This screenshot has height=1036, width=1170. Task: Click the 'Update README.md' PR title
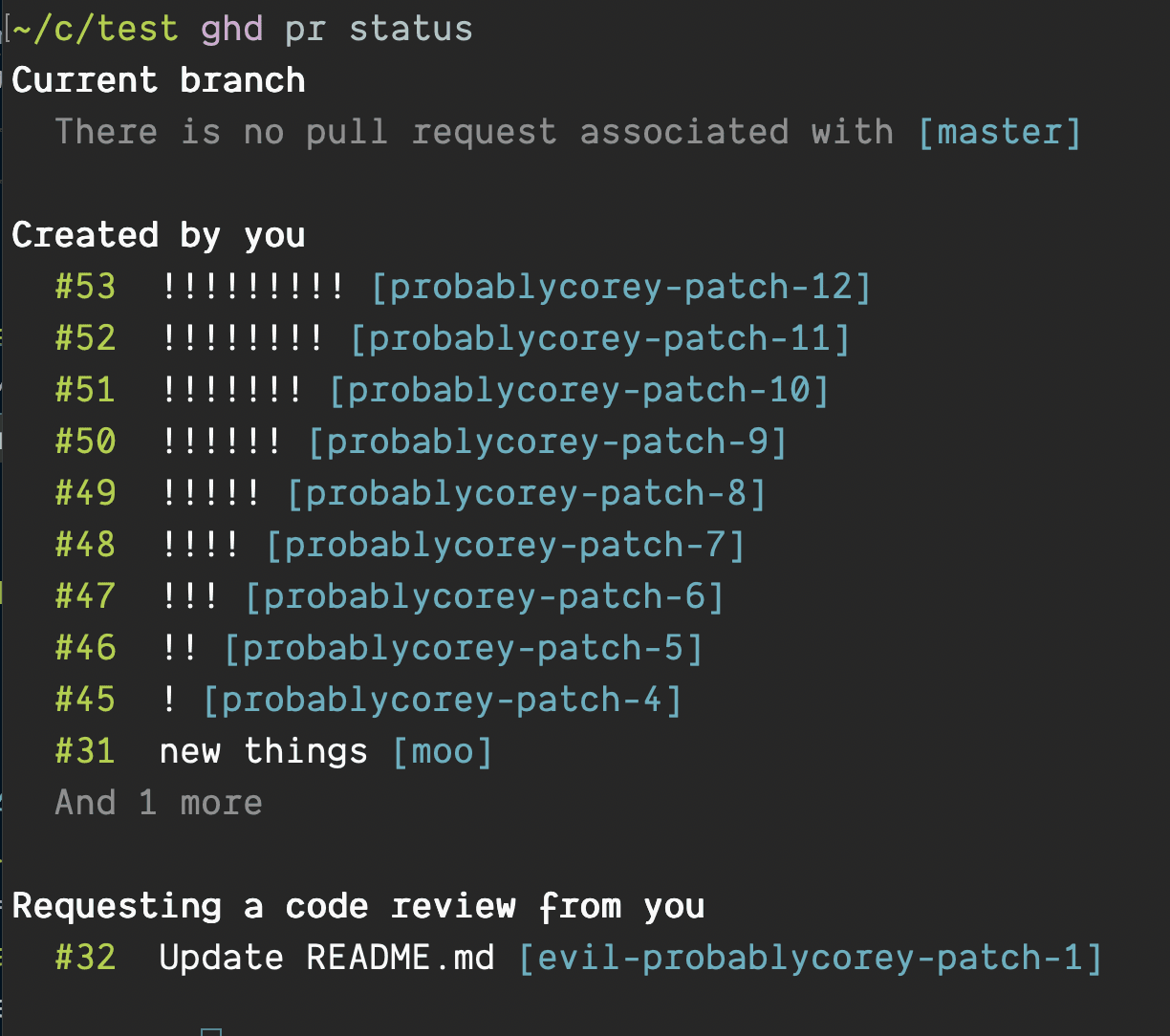(x=327, y=958)
